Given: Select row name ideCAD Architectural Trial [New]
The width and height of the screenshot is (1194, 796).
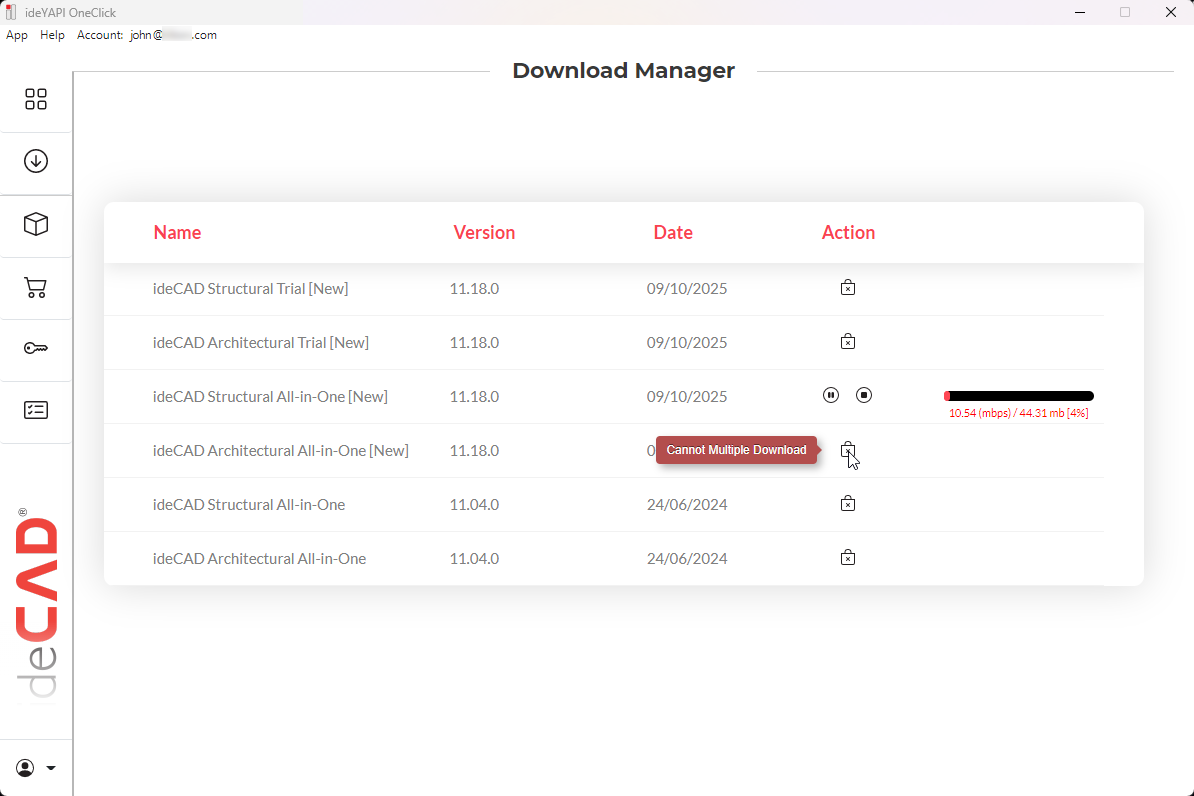Looking at the screenshot, I should pos(260,343).
